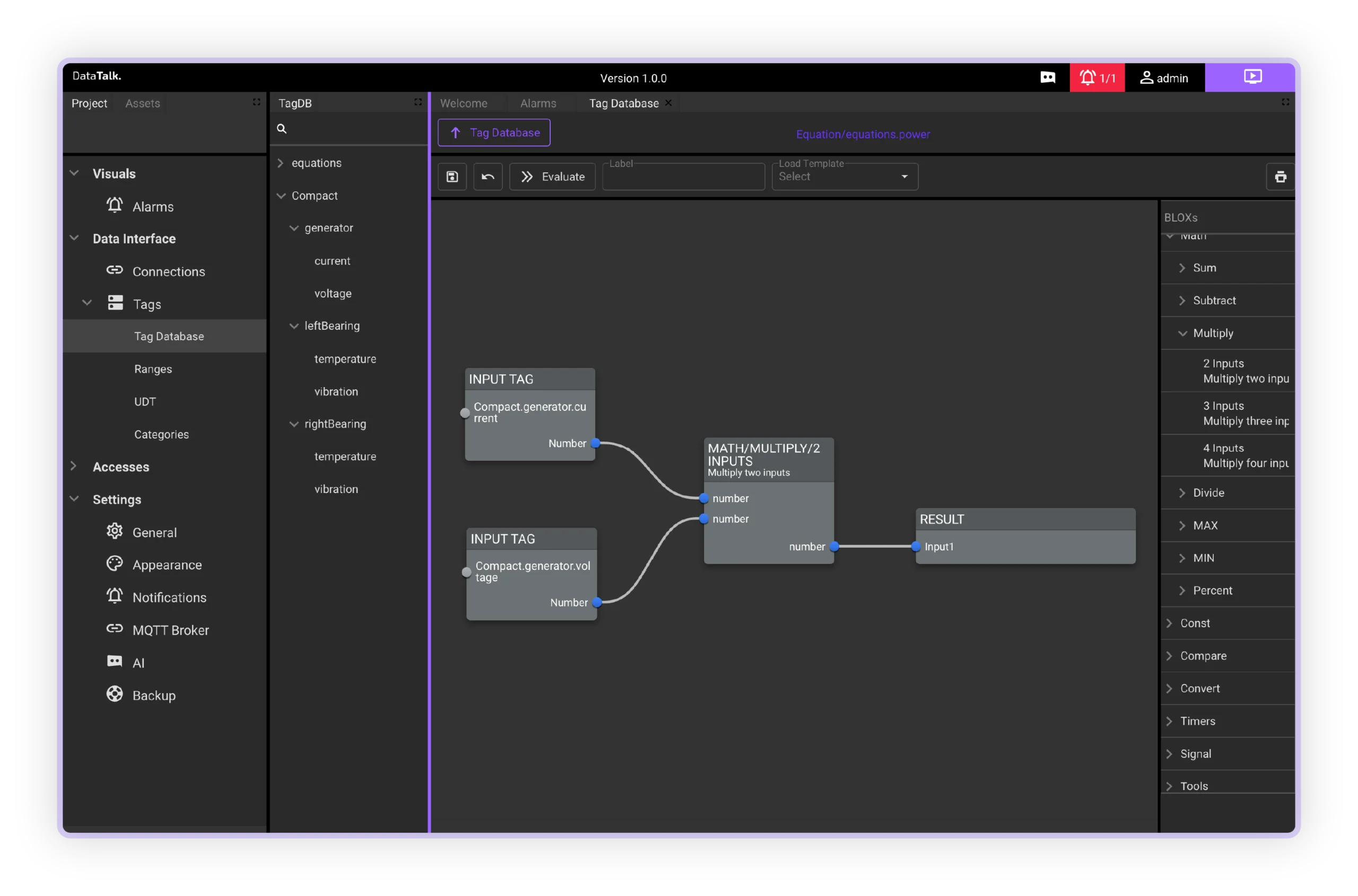This screenshot has height=896, width=1358.
Task: Open AI settings in the sidebar
Action: 138,663
